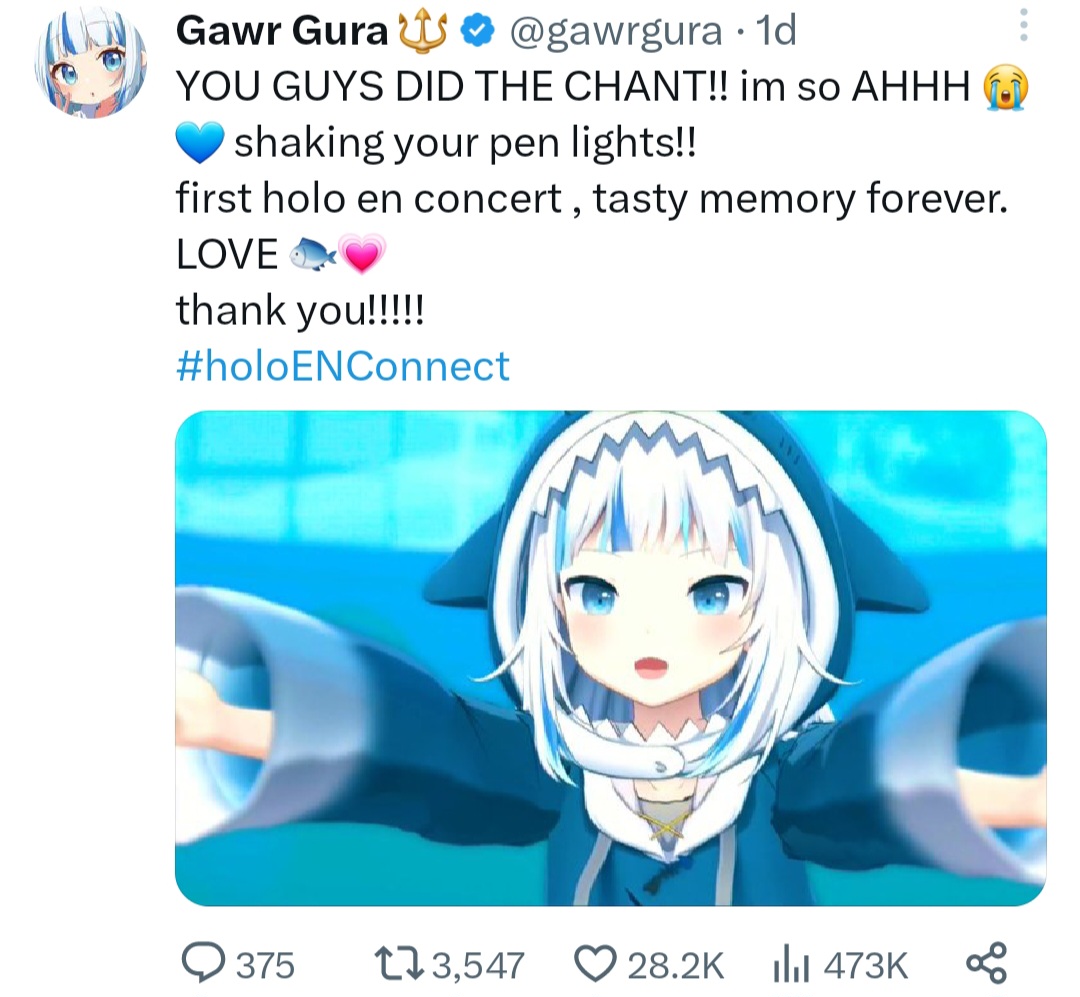Retweet this post using the retweet icon
1080x997 pixels.
tap(397, 963)
